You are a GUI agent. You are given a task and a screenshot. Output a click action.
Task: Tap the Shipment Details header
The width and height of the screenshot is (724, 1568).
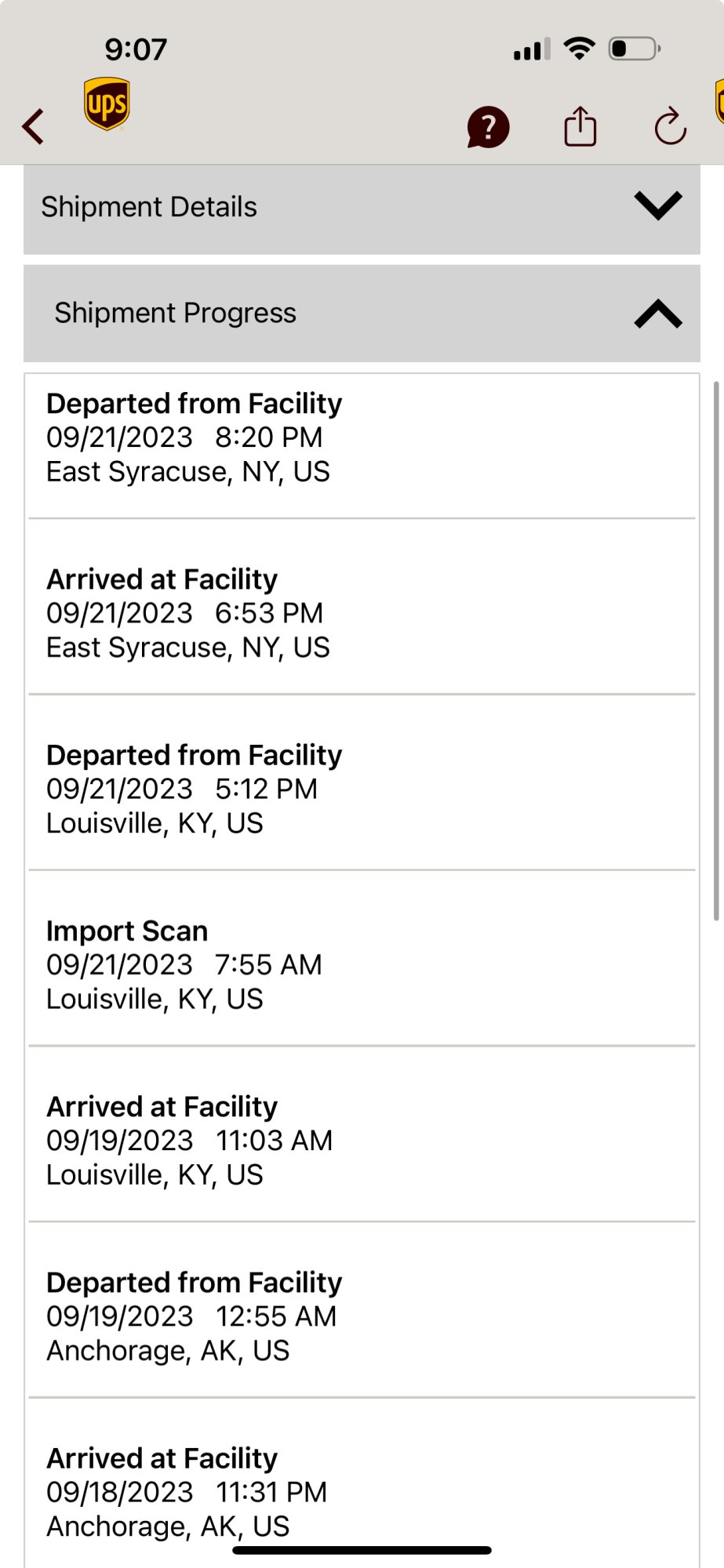tap(149, 207)
